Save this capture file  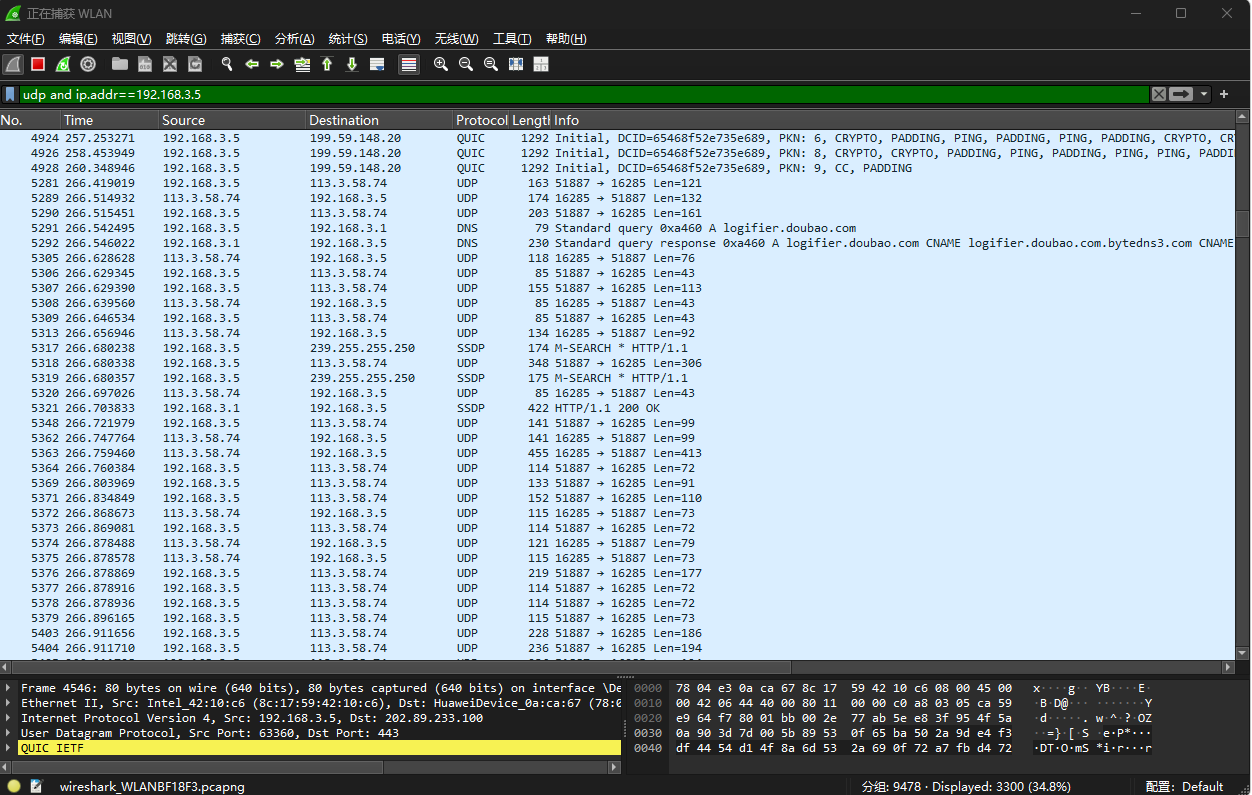145,64
